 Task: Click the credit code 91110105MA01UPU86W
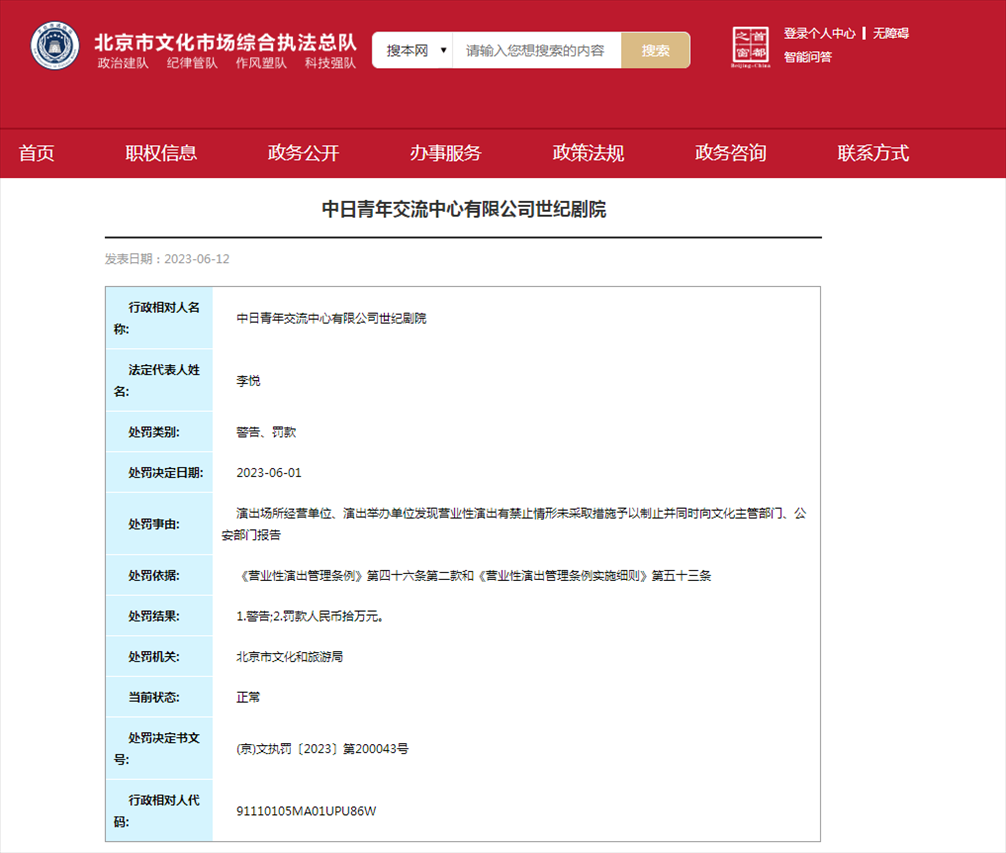pyautogui.click(x=306, y=810)
